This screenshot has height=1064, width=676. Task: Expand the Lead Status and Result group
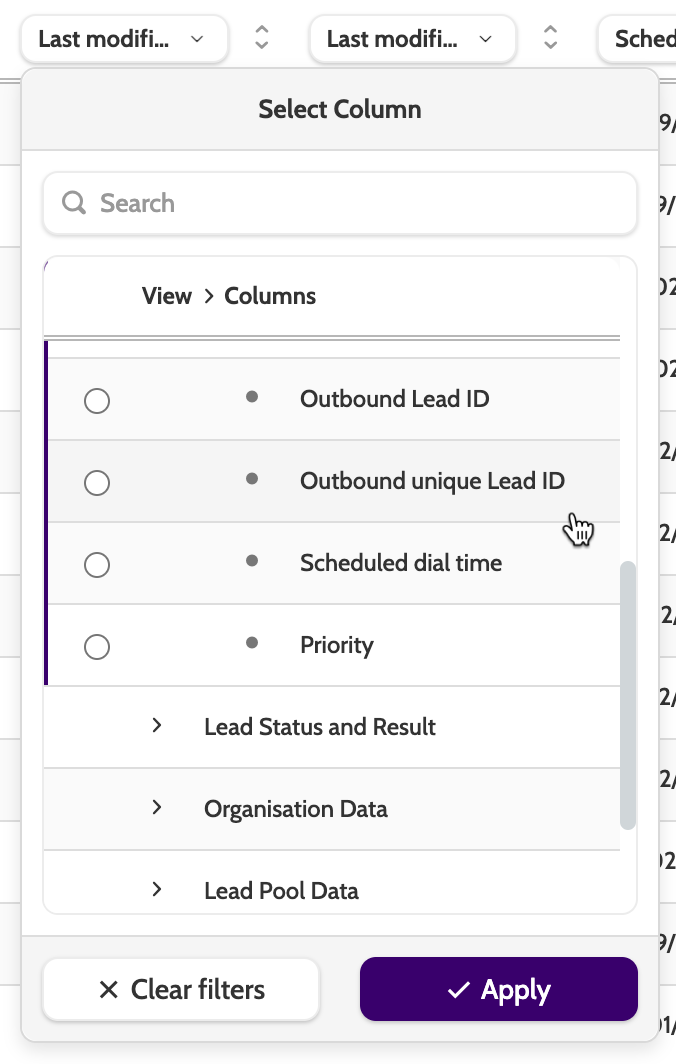tap(157, 726)
